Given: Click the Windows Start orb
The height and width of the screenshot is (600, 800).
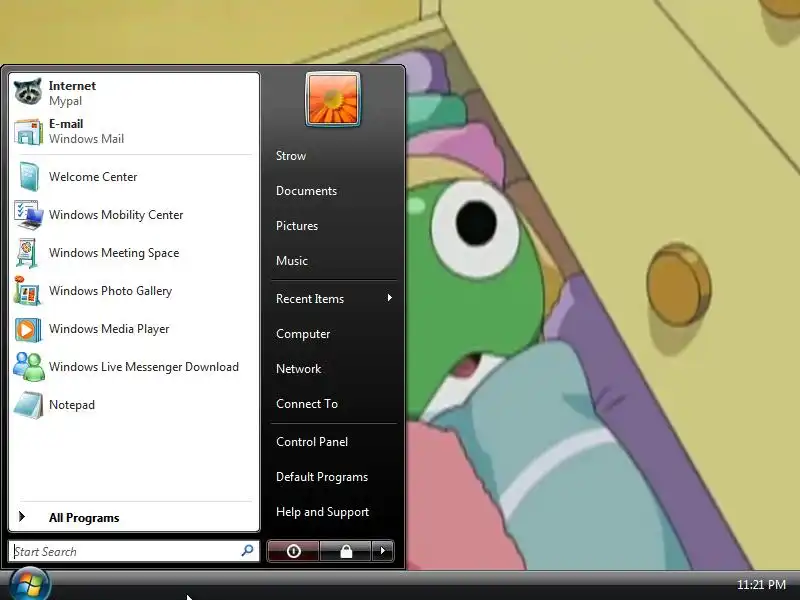Looking at the screenshot, I should click(30, 585).
